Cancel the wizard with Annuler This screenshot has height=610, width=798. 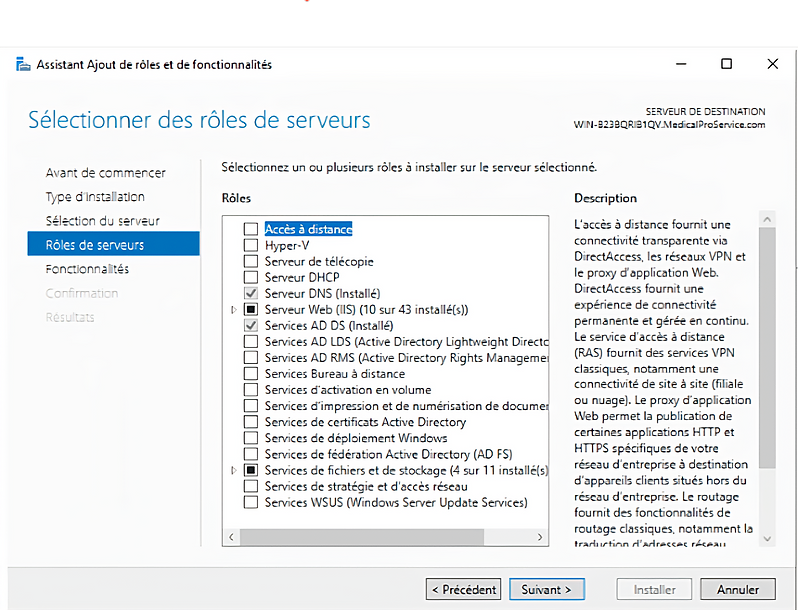point(738,589)
